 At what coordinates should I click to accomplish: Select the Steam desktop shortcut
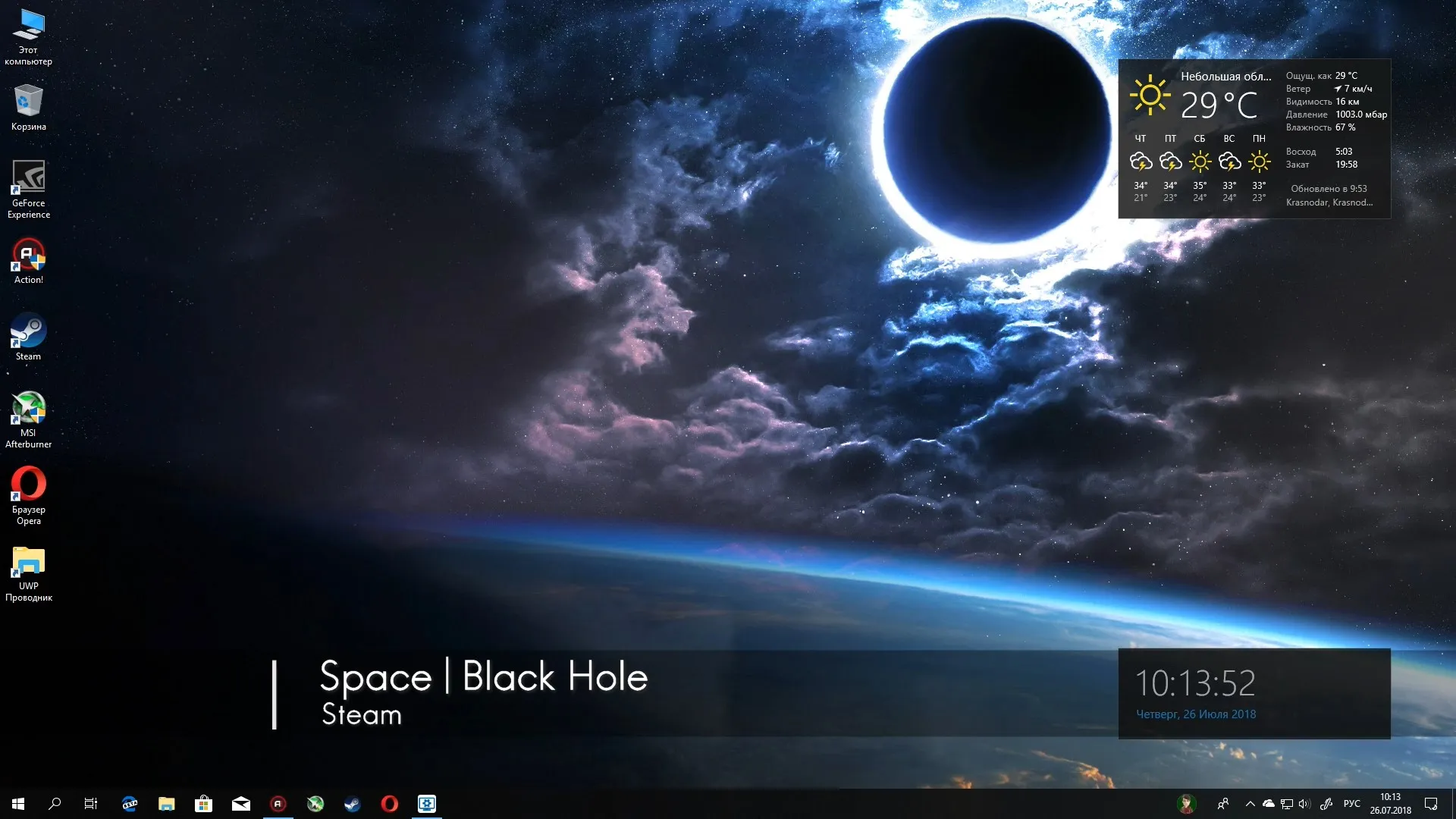coord(28,337)
